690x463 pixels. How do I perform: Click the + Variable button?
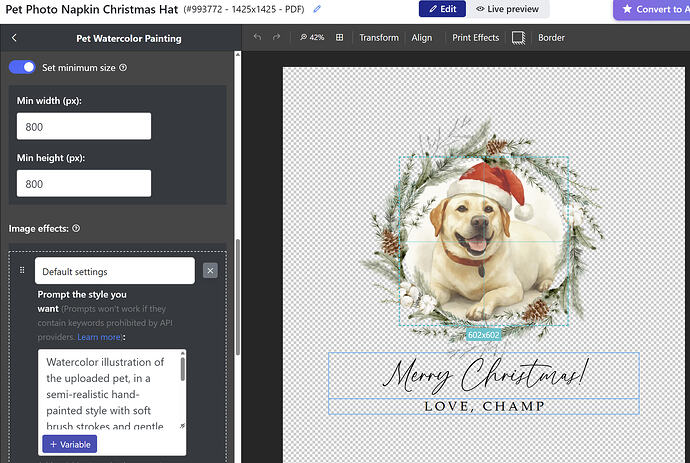(x=70, y=444)
